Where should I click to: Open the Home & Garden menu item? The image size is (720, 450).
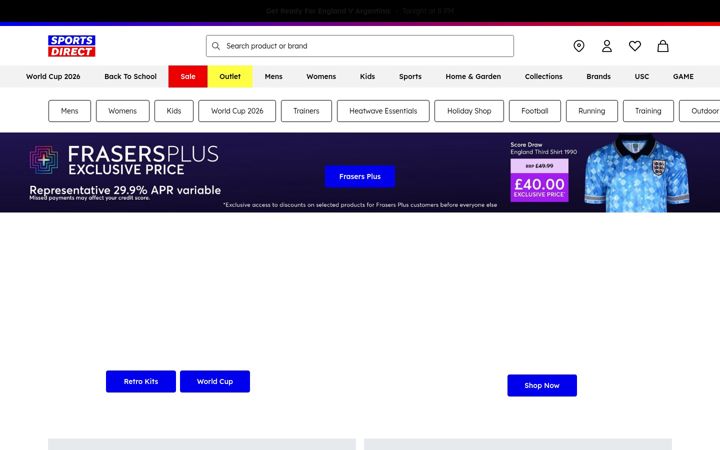473,76
